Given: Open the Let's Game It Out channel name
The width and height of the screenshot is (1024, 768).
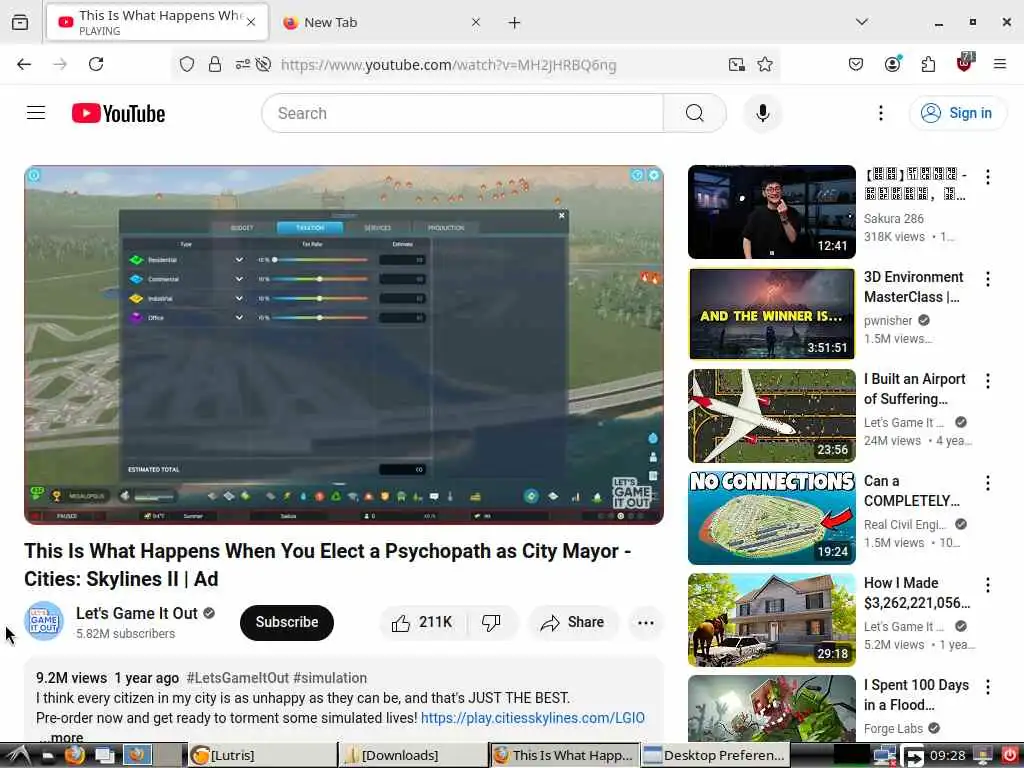Looking at the screenshot, I should pyautogui.click(x=136, y=613).
